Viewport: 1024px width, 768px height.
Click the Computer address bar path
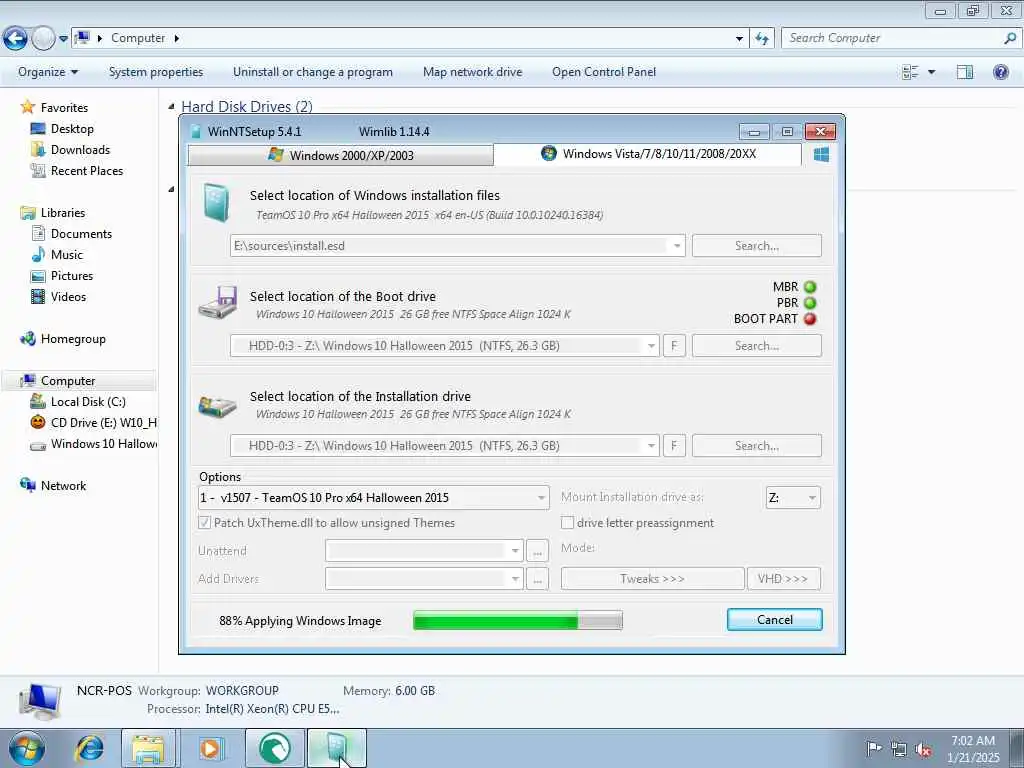click(138, 38)
